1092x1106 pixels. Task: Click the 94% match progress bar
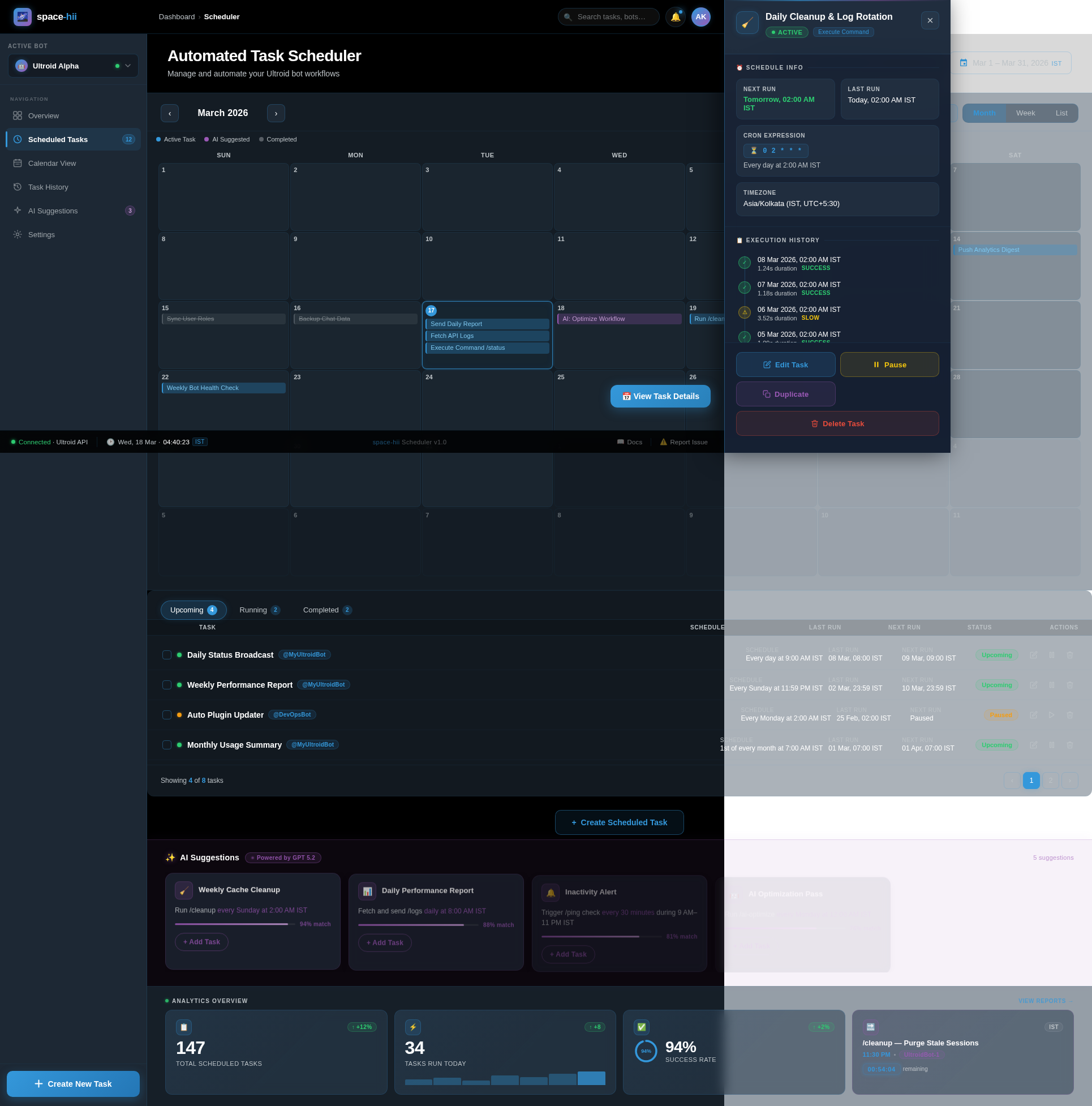click(x=235, y=925)
